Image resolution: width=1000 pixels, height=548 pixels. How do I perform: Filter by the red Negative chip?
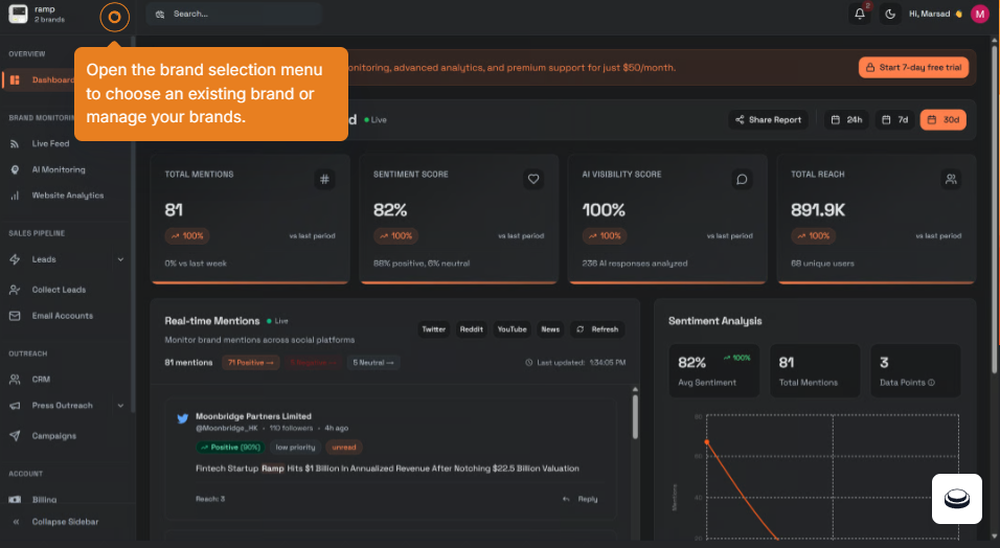point(313,362)
